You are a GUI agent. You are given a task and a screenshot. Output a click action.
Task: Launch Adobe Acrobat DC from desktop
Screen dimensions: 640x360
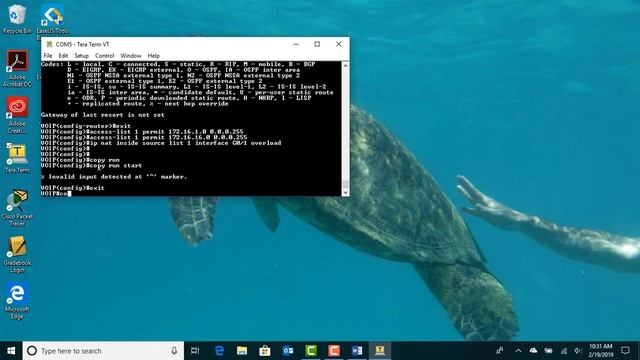point(17,69)
